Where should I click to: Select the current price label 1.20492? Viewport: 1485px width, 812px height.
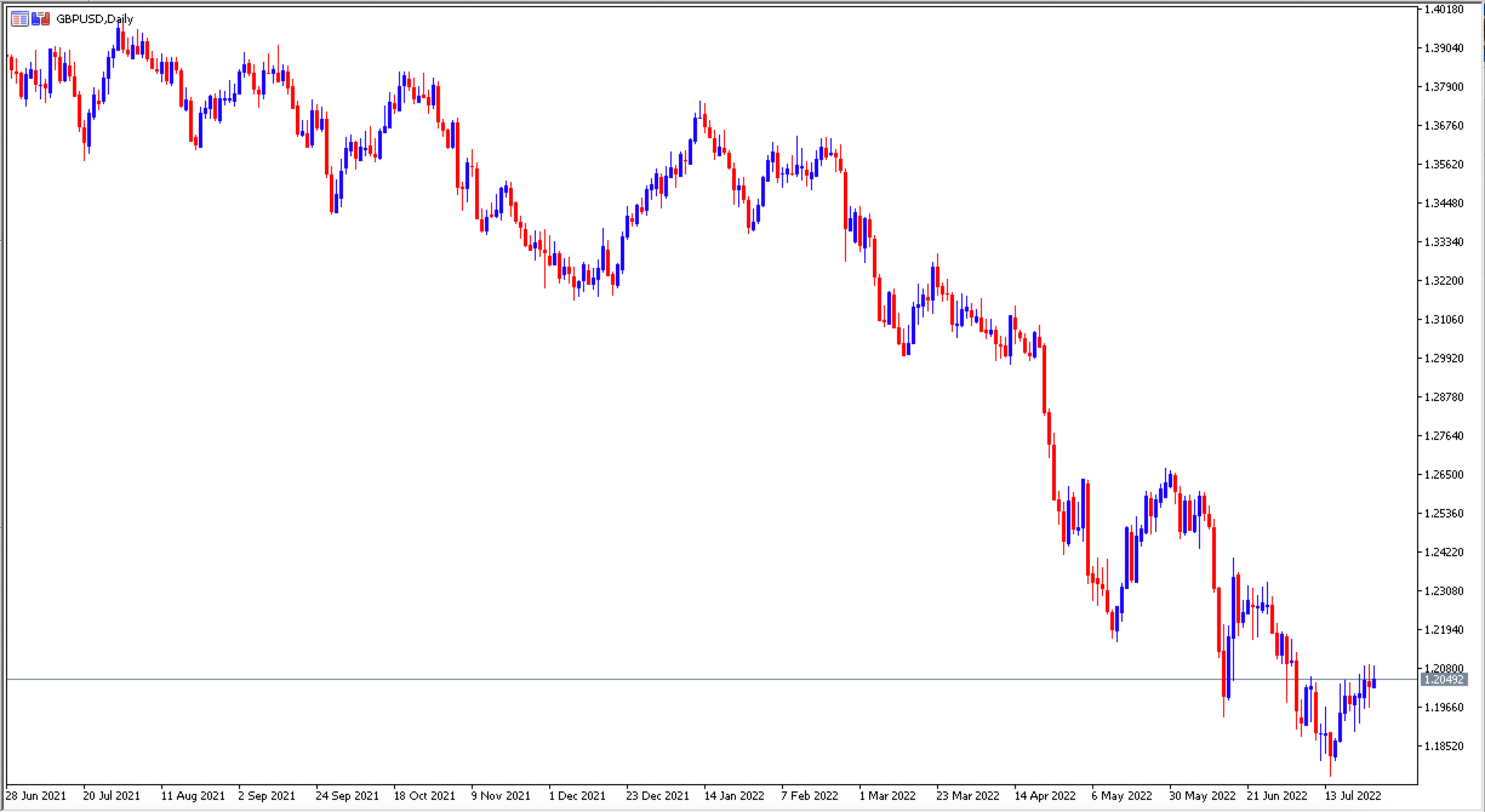coord(1444,679)
